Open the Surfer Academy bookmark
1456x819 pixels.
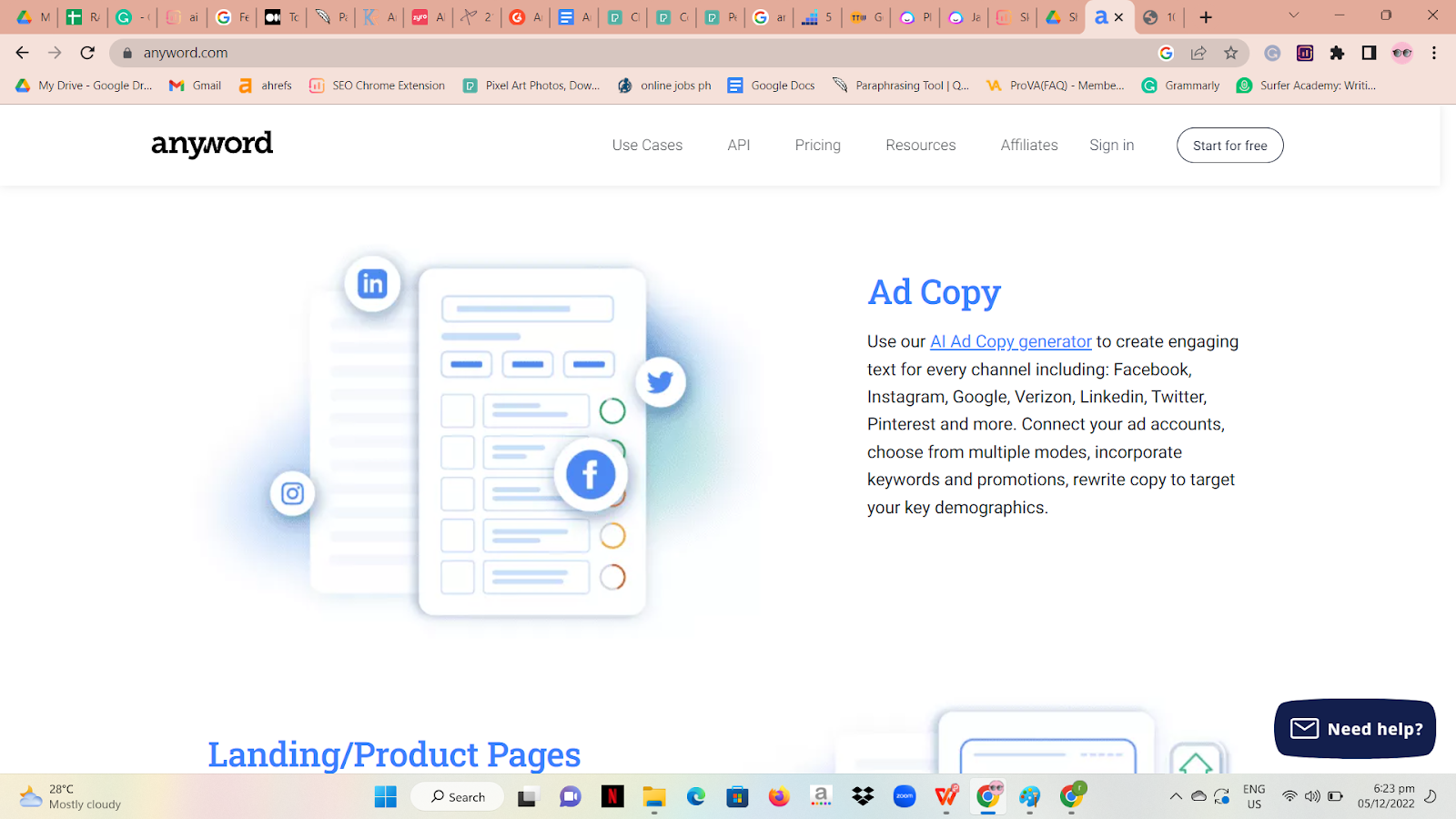[x=1306, y=86]
